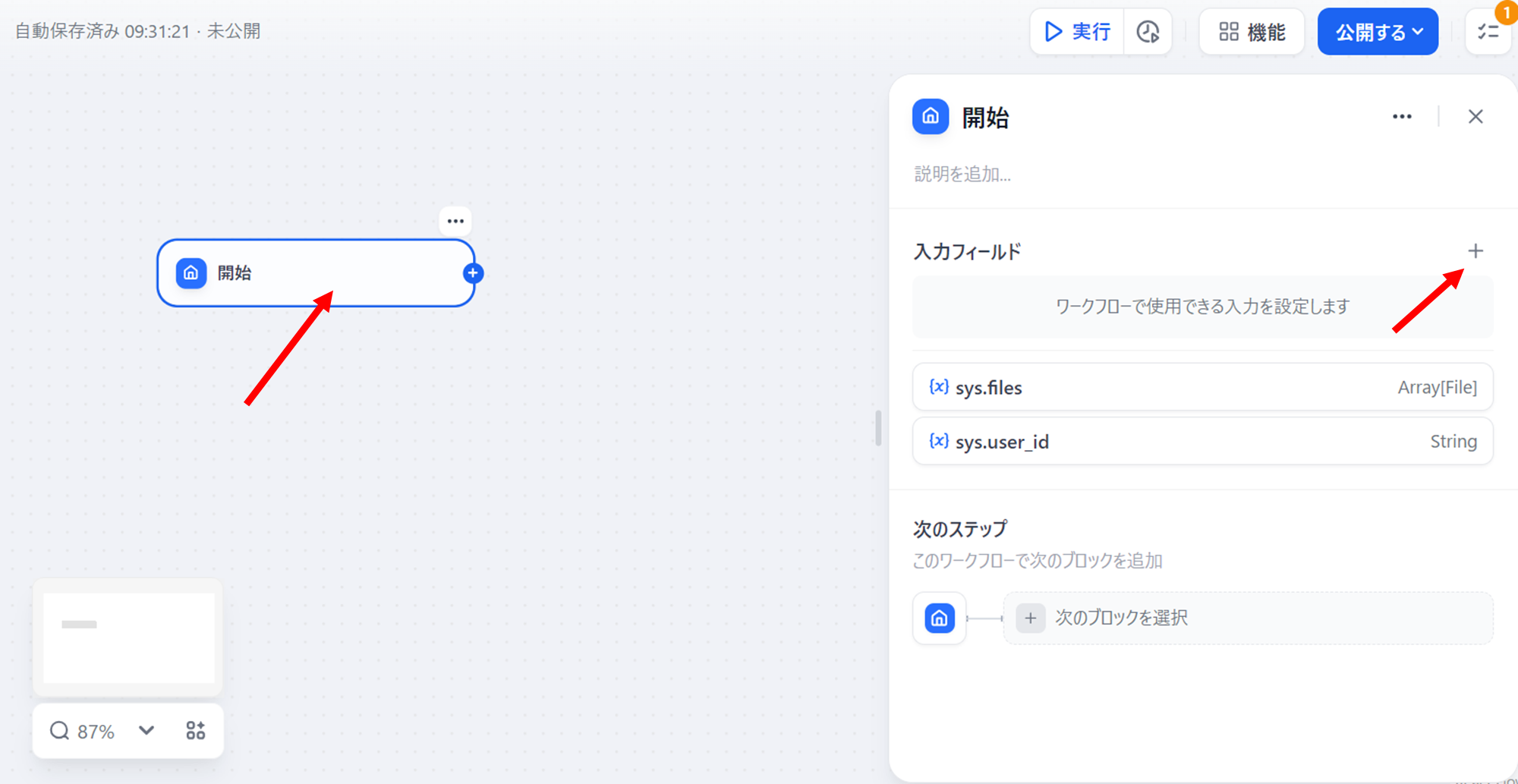Screen dimensions: 1518x784
Task: Expand the 87% zoom level dropdown
Action: [146, 731]
